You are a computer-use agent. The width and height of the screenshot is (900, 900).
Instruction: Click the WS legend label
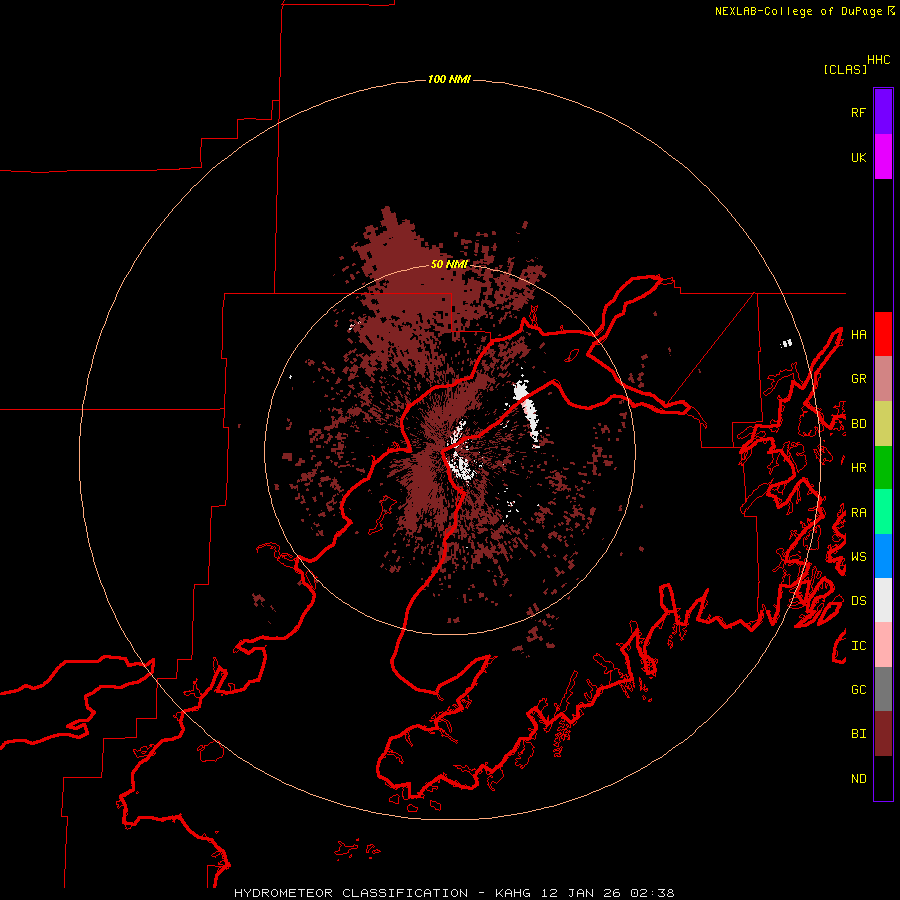(x=858, y=557)
